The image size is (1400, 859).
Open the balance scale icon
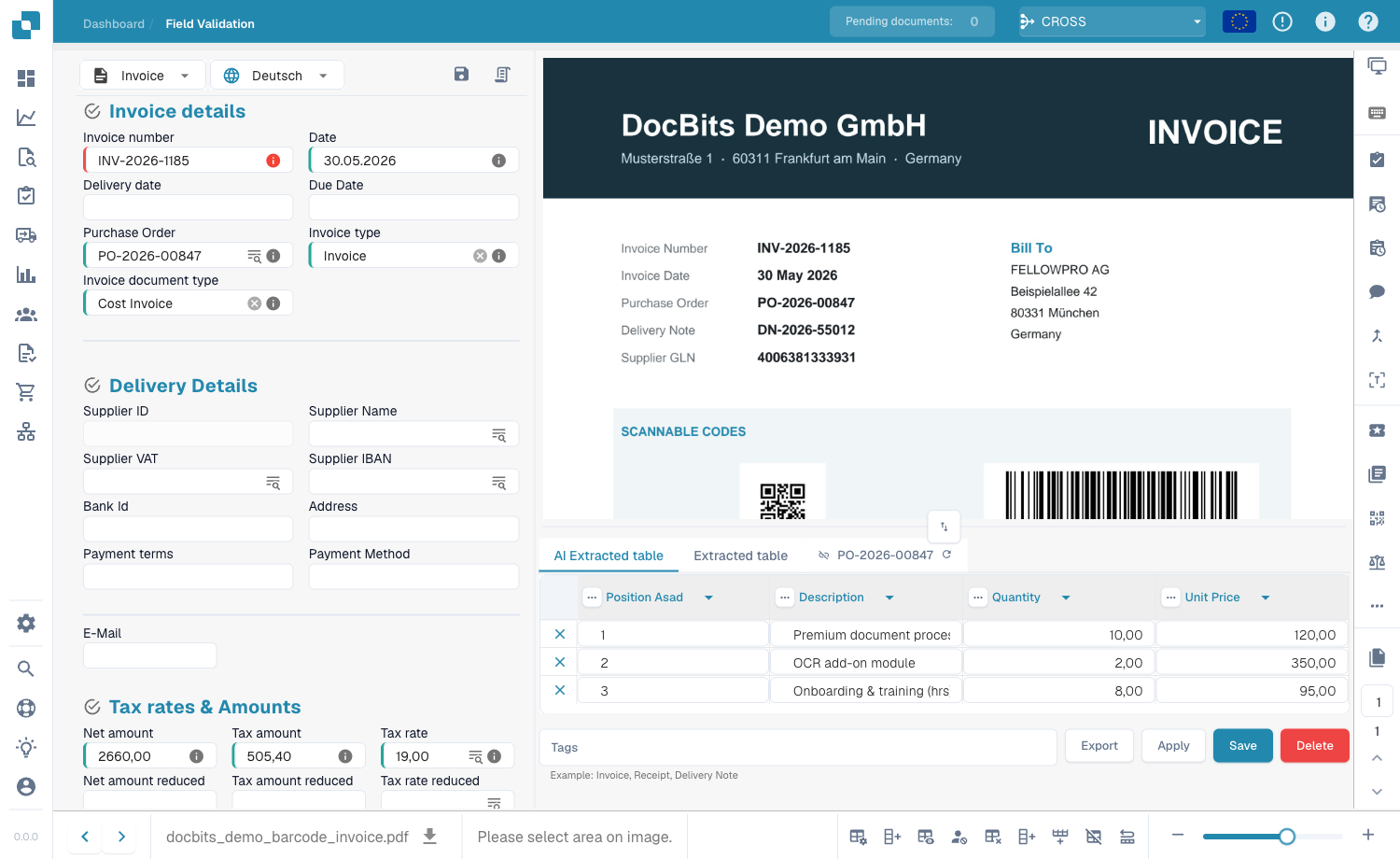[x=1377, y=561]
